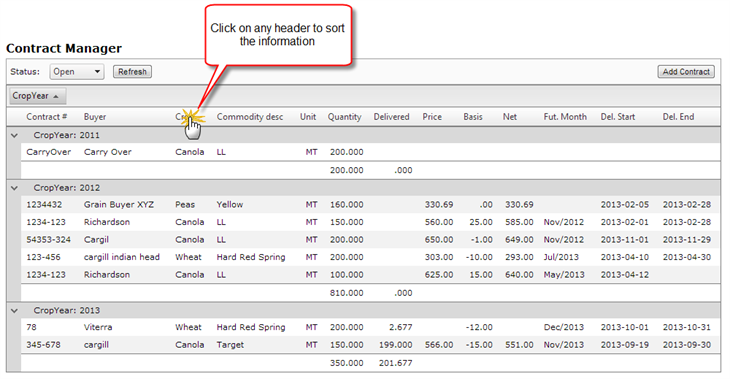Screen dimensions: 730x379
Task: Click the cargill indian head buyer cell
Action: (x=122, y=257)
